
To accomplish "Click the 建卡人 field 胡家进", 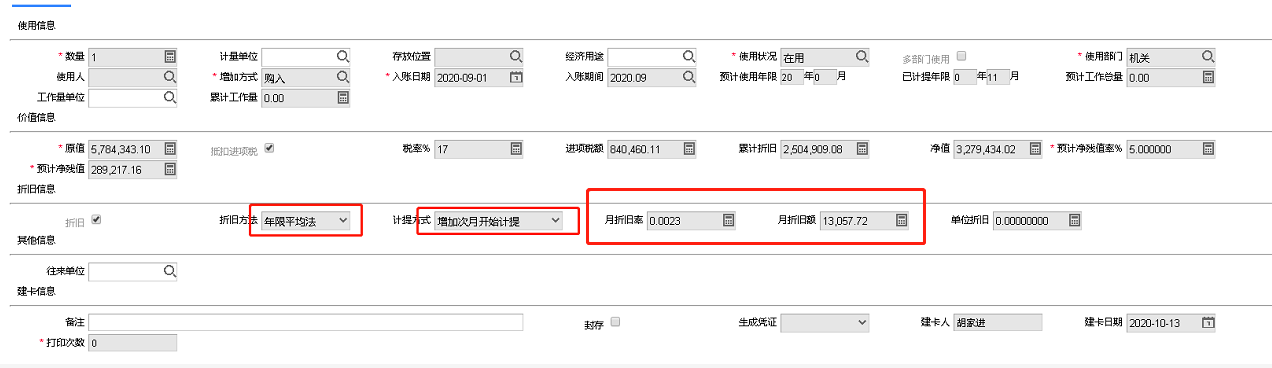I will point(998,323).
